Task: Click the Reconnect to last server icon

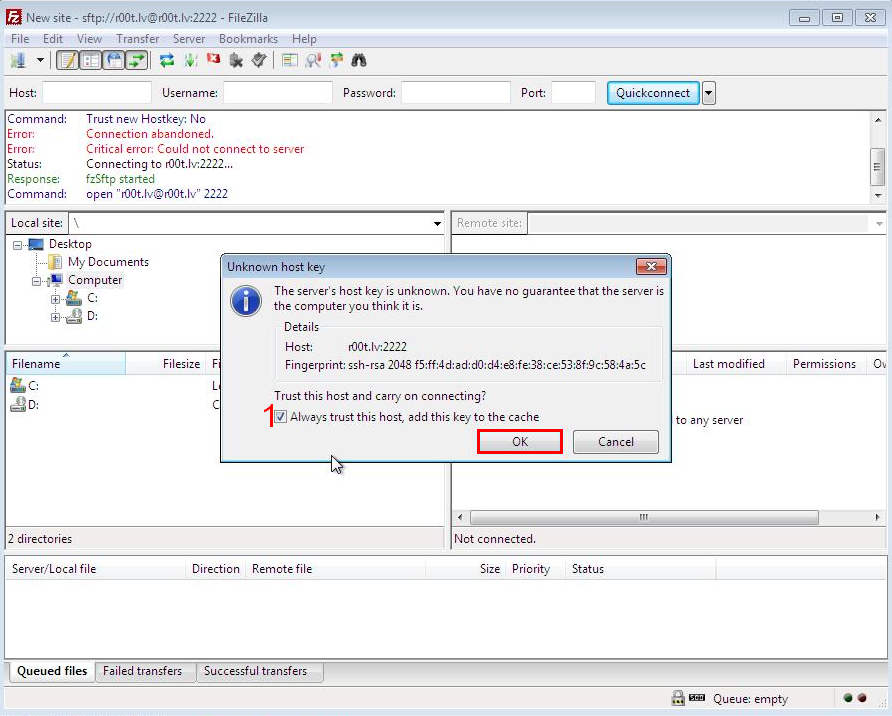Action: pos(259,60)
